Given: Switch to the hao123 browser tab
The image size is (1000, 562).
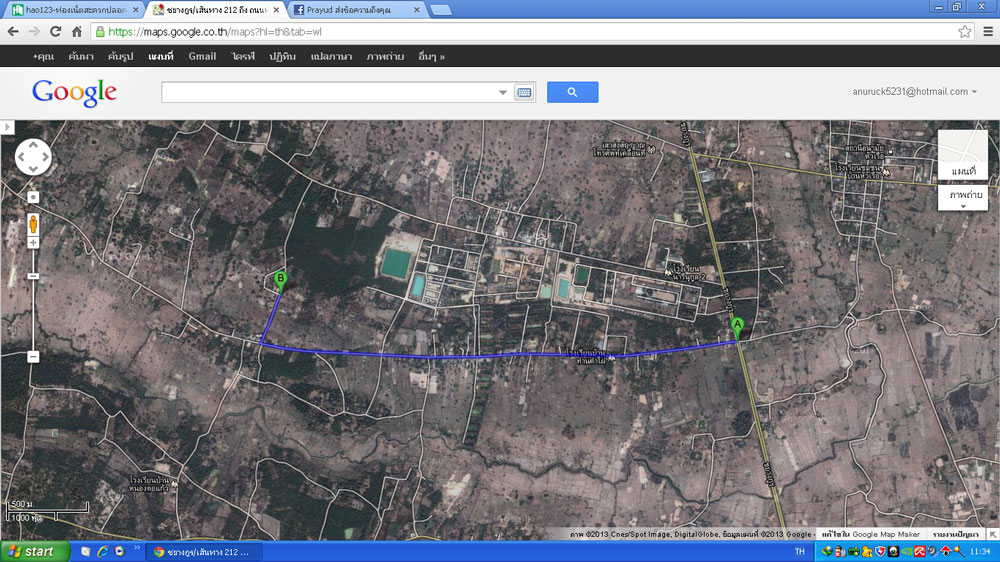Looking at the screenshot, I should (73, 10).
